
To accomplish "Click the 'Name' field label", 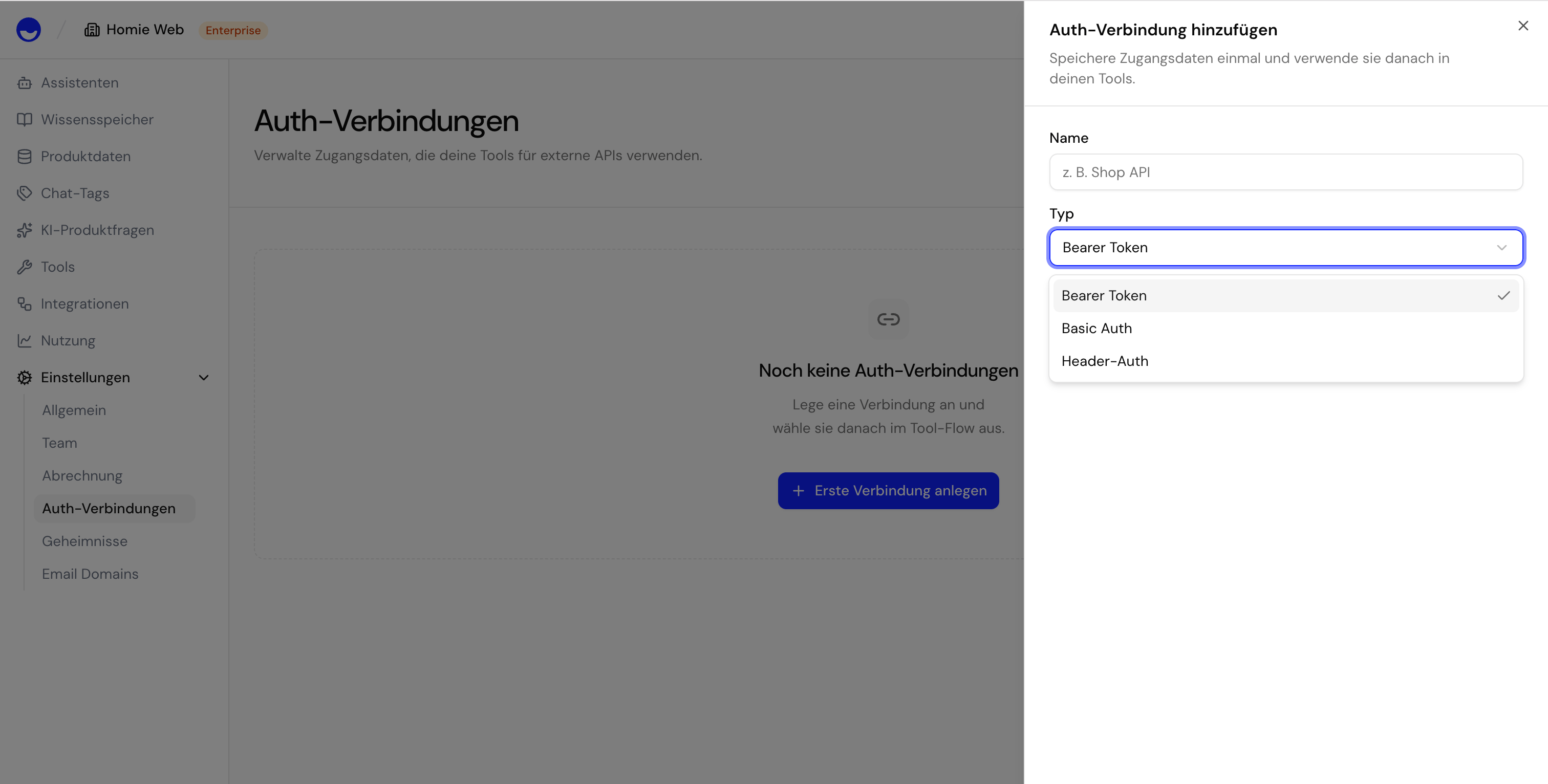I will click(x=1068, y=138).
